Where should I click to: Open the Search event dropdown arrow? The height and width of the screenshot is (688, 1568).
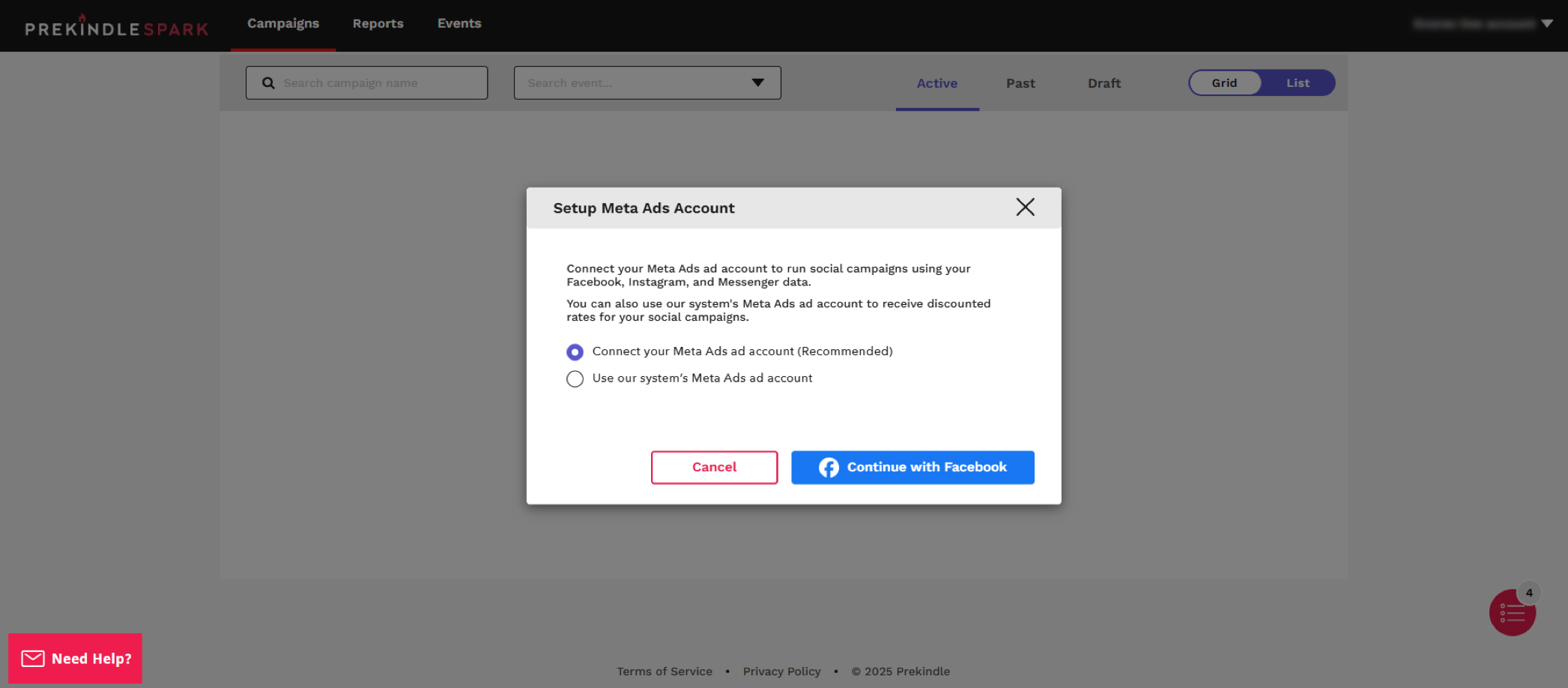point(757,83)
